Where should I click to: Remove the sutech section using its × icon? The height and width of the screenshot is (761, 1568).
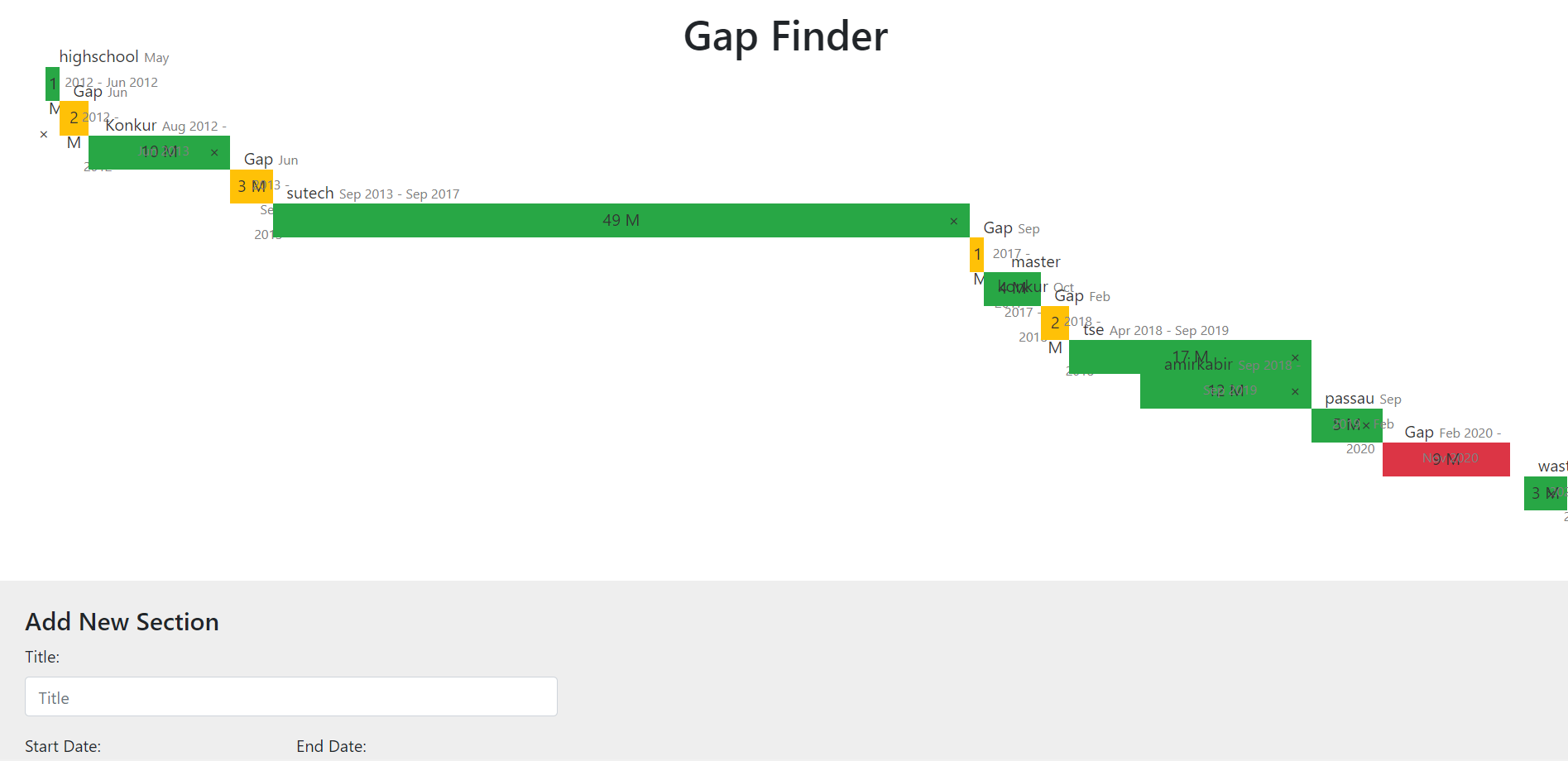pyautogui.click(x=952, y=222)
